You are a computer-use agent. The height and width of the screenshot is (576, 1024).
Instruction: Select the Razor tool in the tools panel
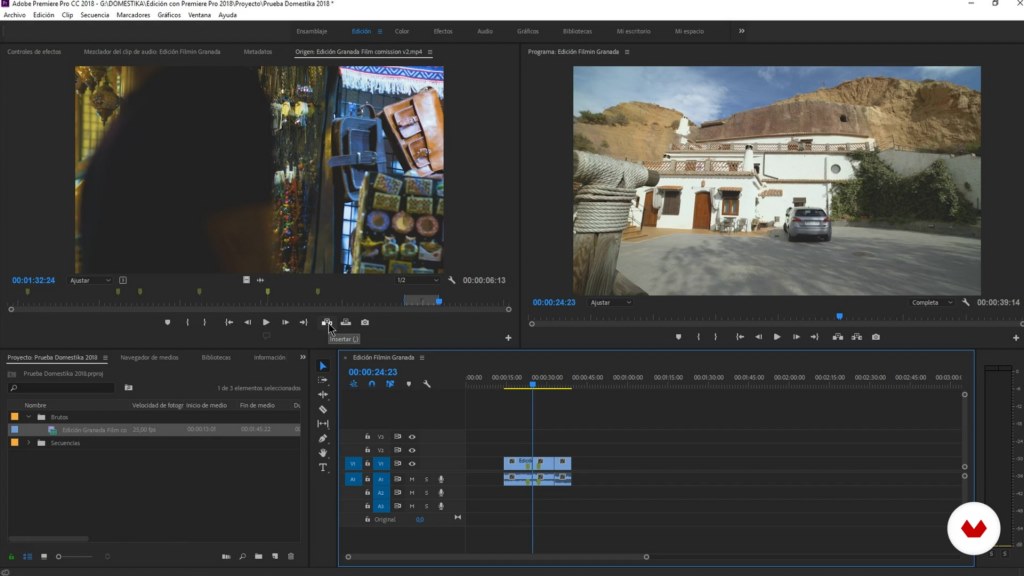tap(323, 409)
